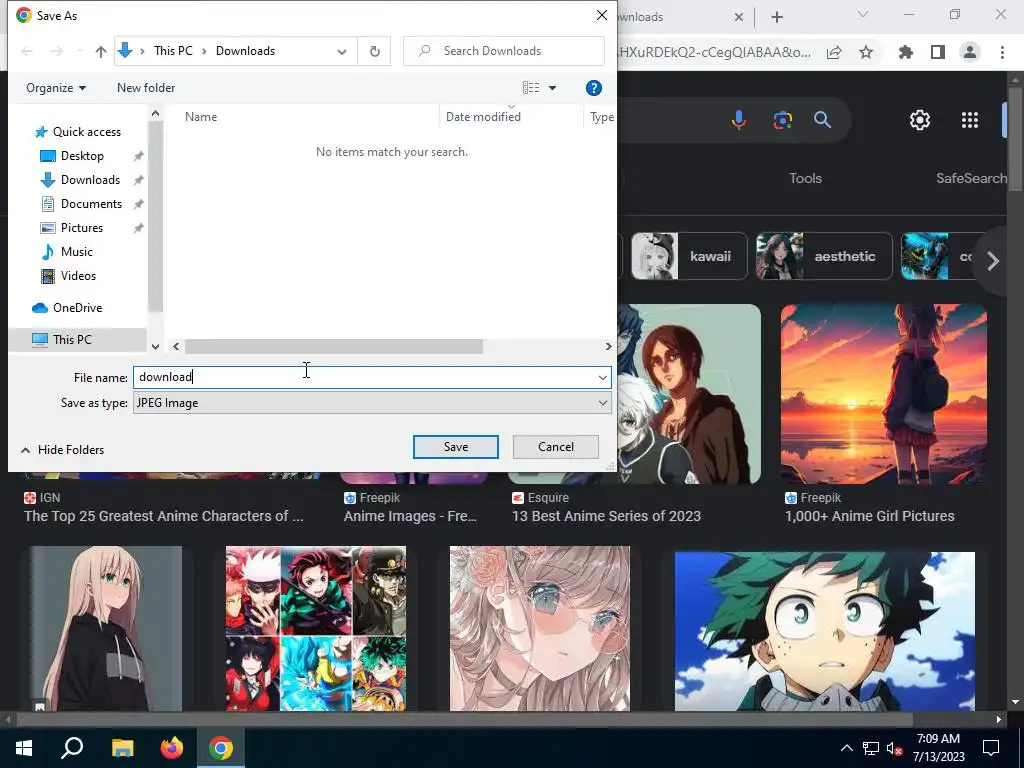Click the Up one level arrow in Save As
This screenshot has height=768, width=1024.
pyautogui.click(x=101, y=51)
